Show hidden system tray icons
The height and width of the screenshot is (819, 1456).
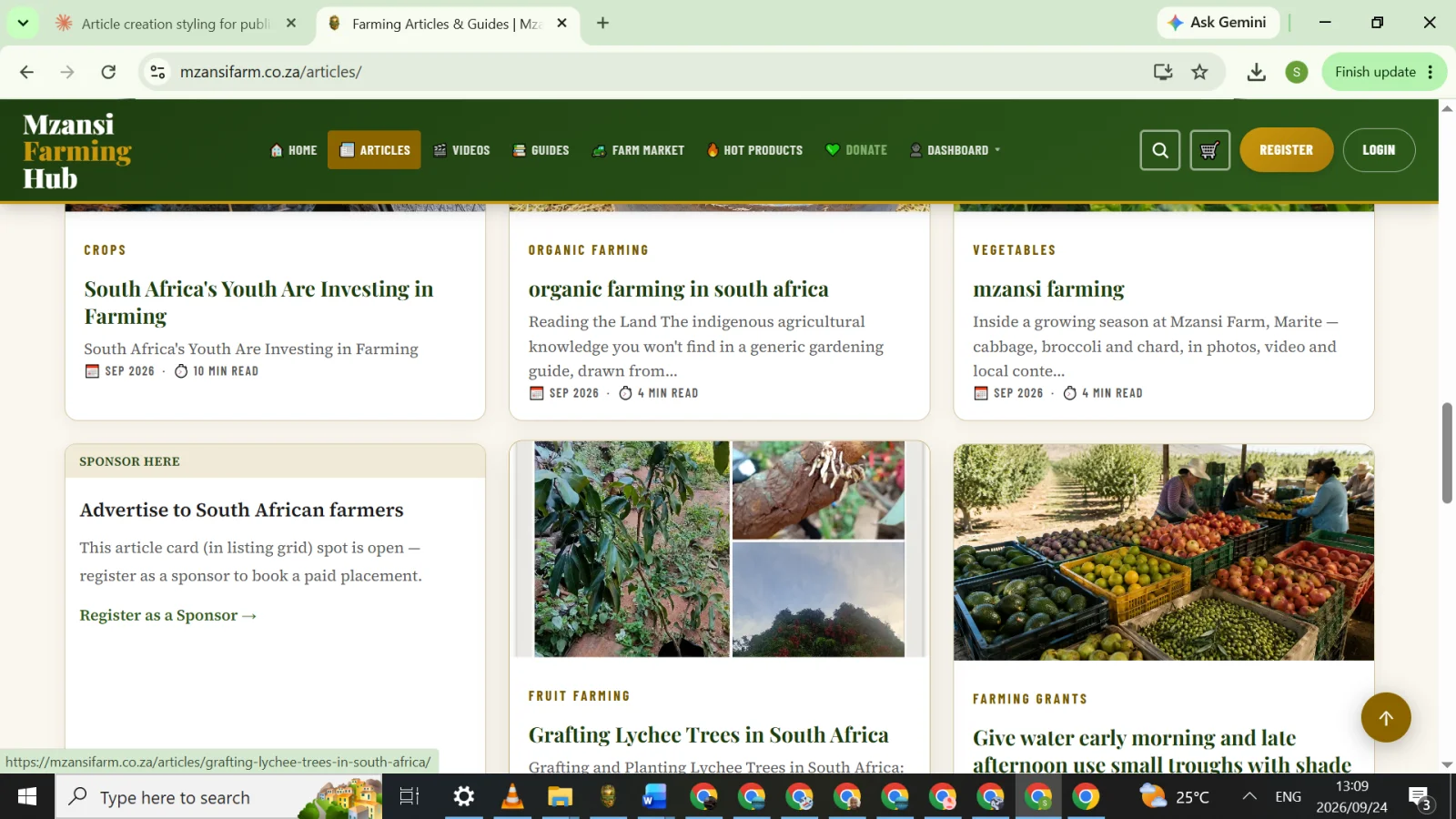tap(1249, 797)
